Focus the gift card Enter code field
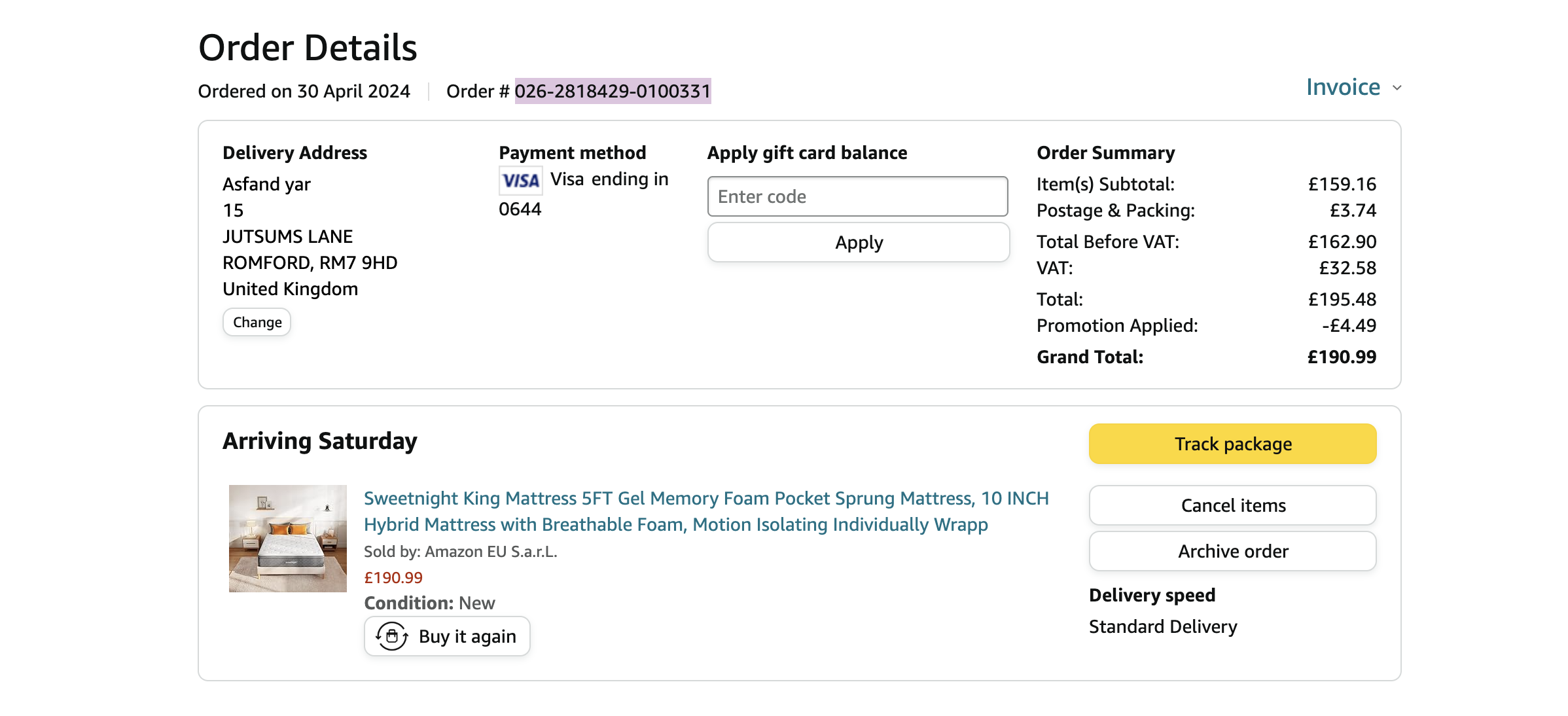 (x=857, y=196)
